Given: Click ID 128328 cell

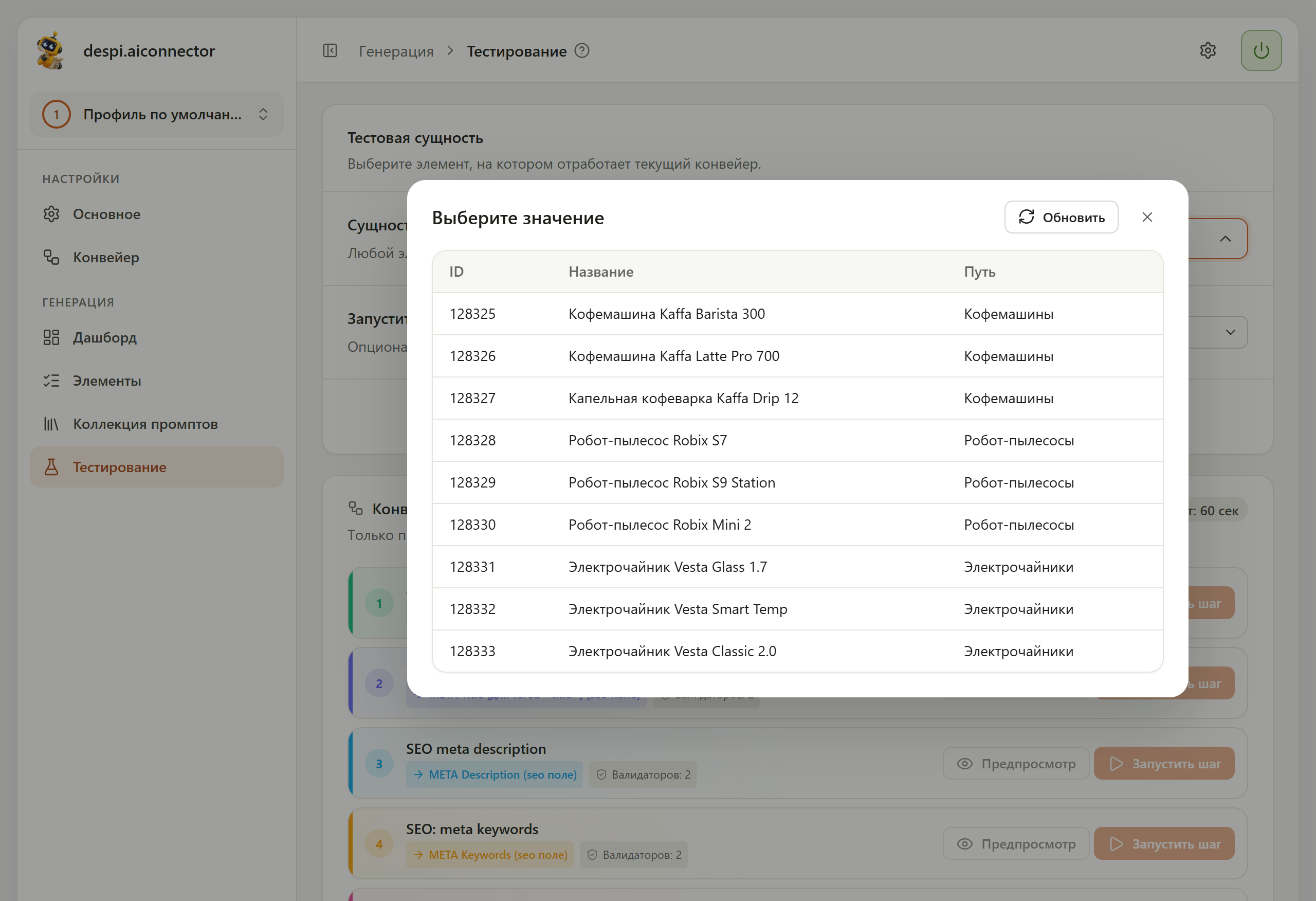Looking at the screenshot, I should [472, 440].
